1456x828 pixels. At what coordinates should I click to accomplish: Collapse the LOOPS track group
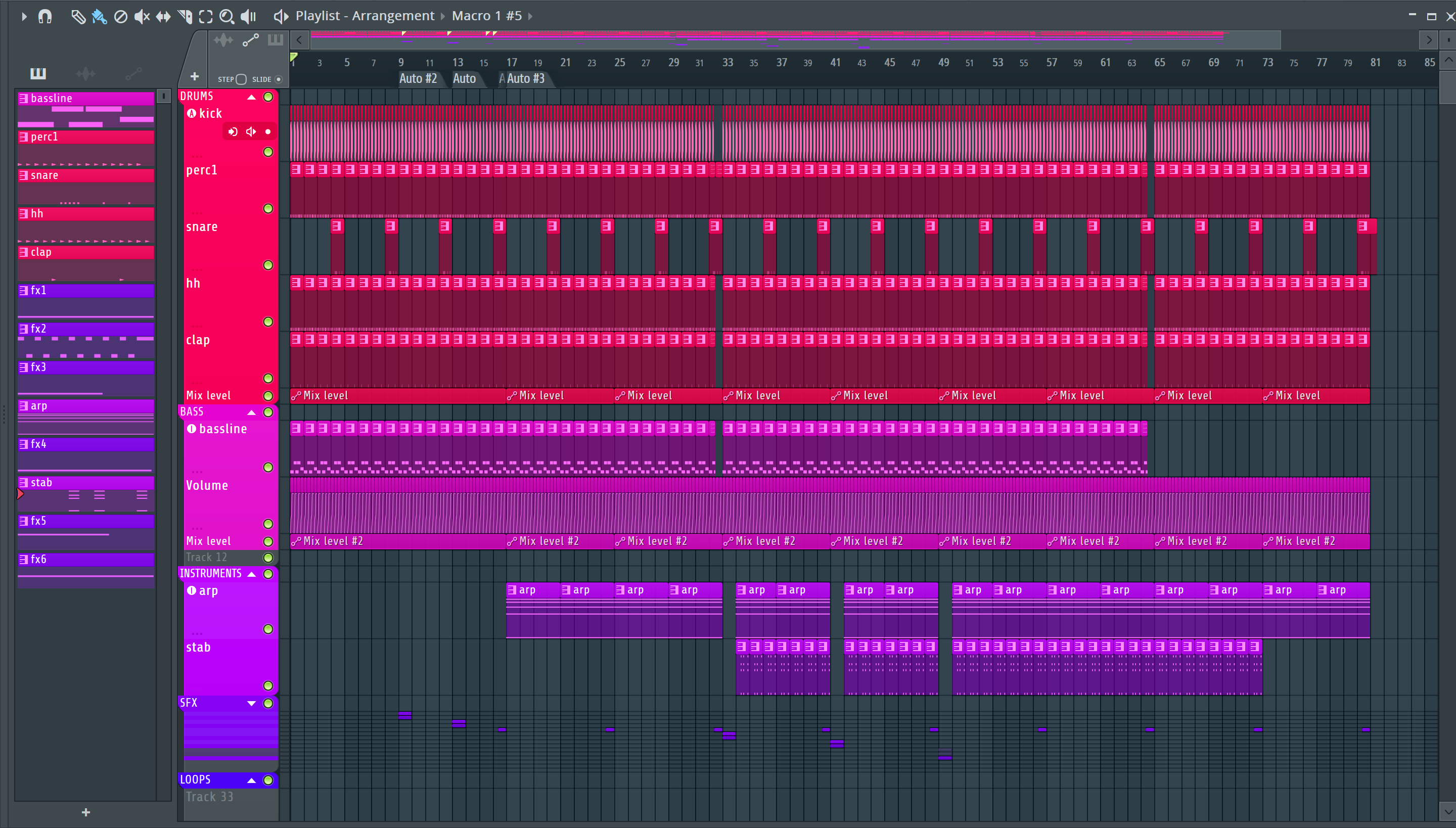click(x=251, y=781)
